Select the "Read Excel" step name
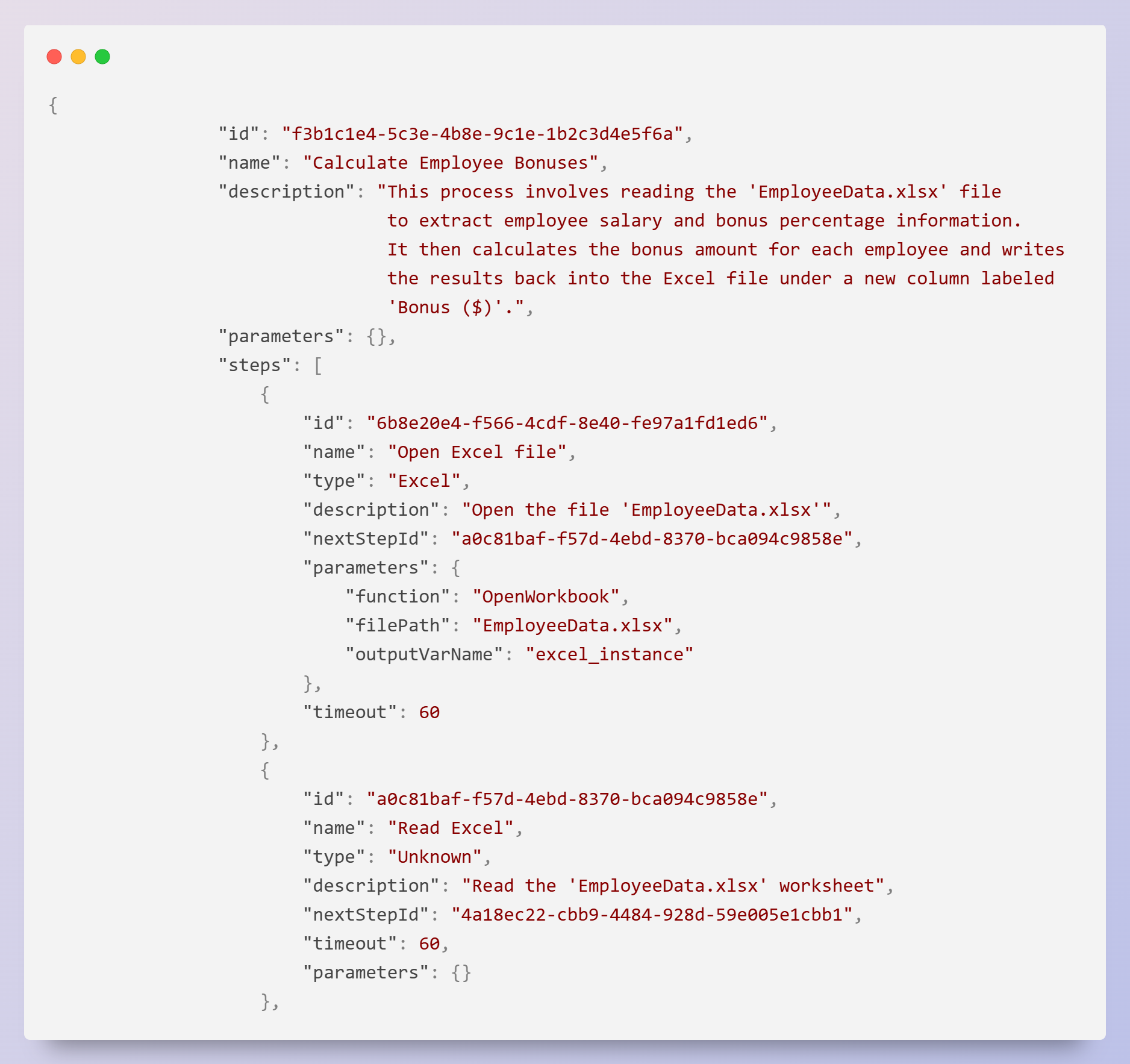The image size is (1130, 1064). point(451,828)
